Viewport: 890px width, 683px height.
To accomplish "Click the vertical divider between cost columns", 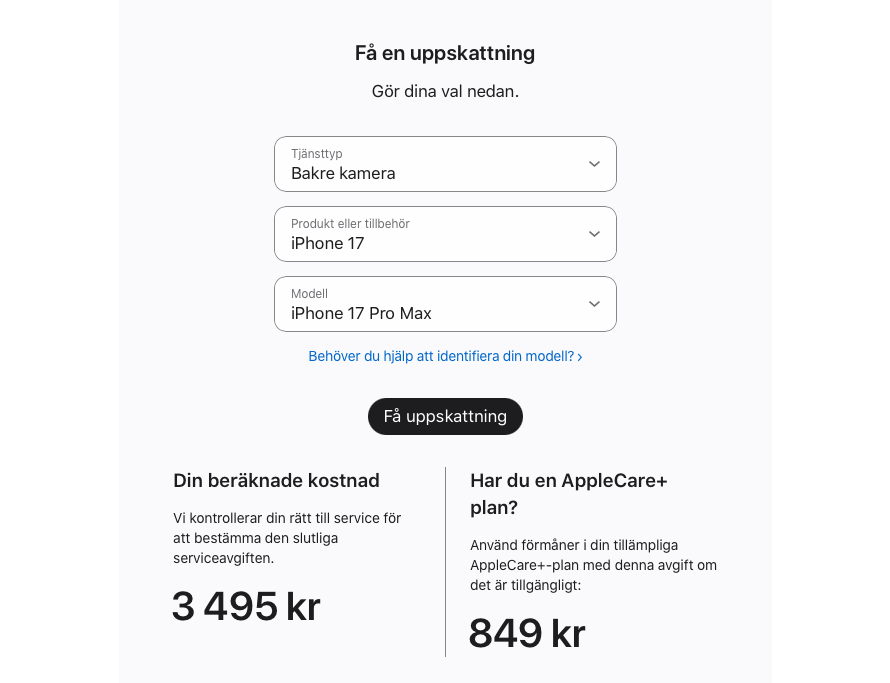I will (x=446, y=562).
